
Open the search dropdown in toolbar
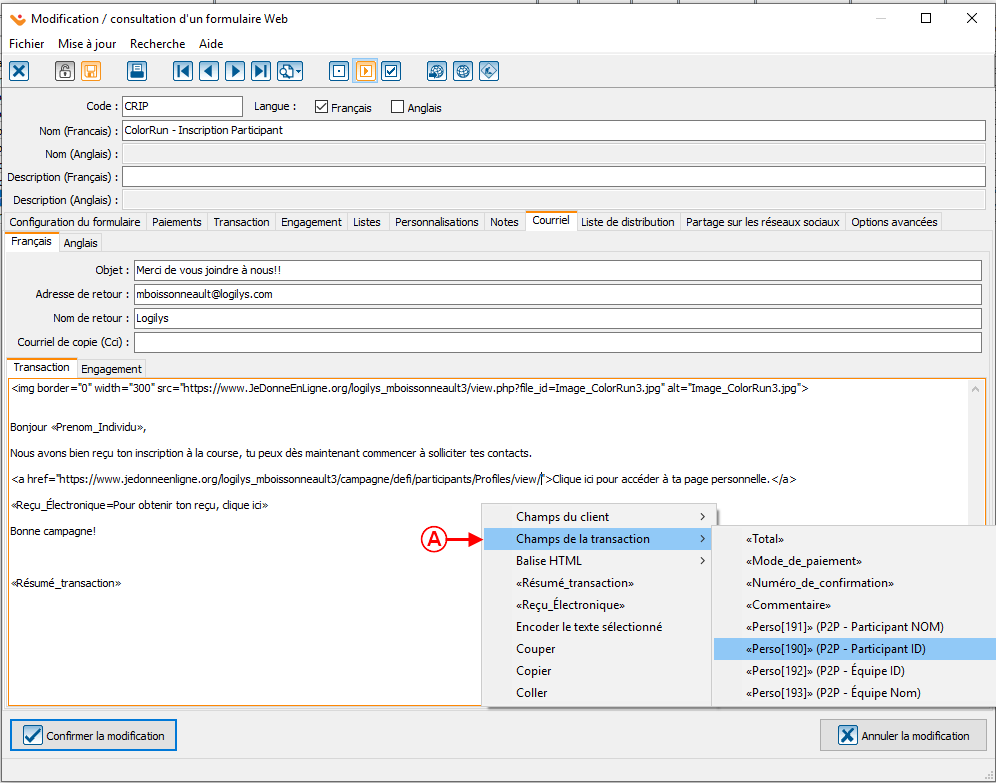click(290, 71)
